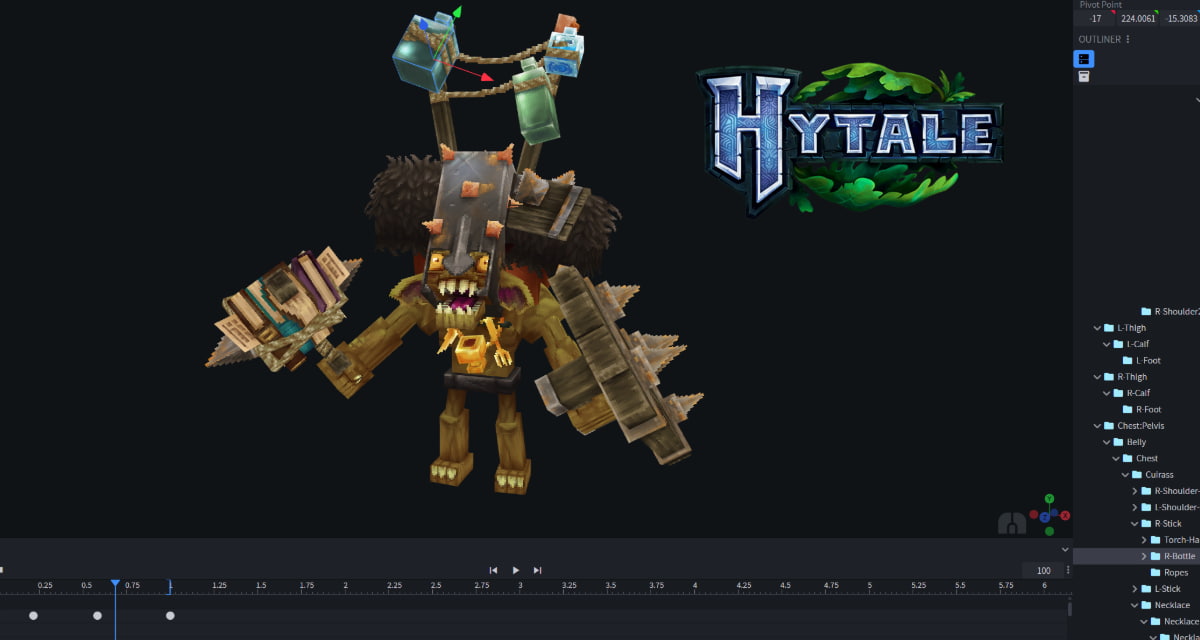Click the Pivot Point Z field 15.3083
1200x640 pixels.
(x=1181, y=18)
